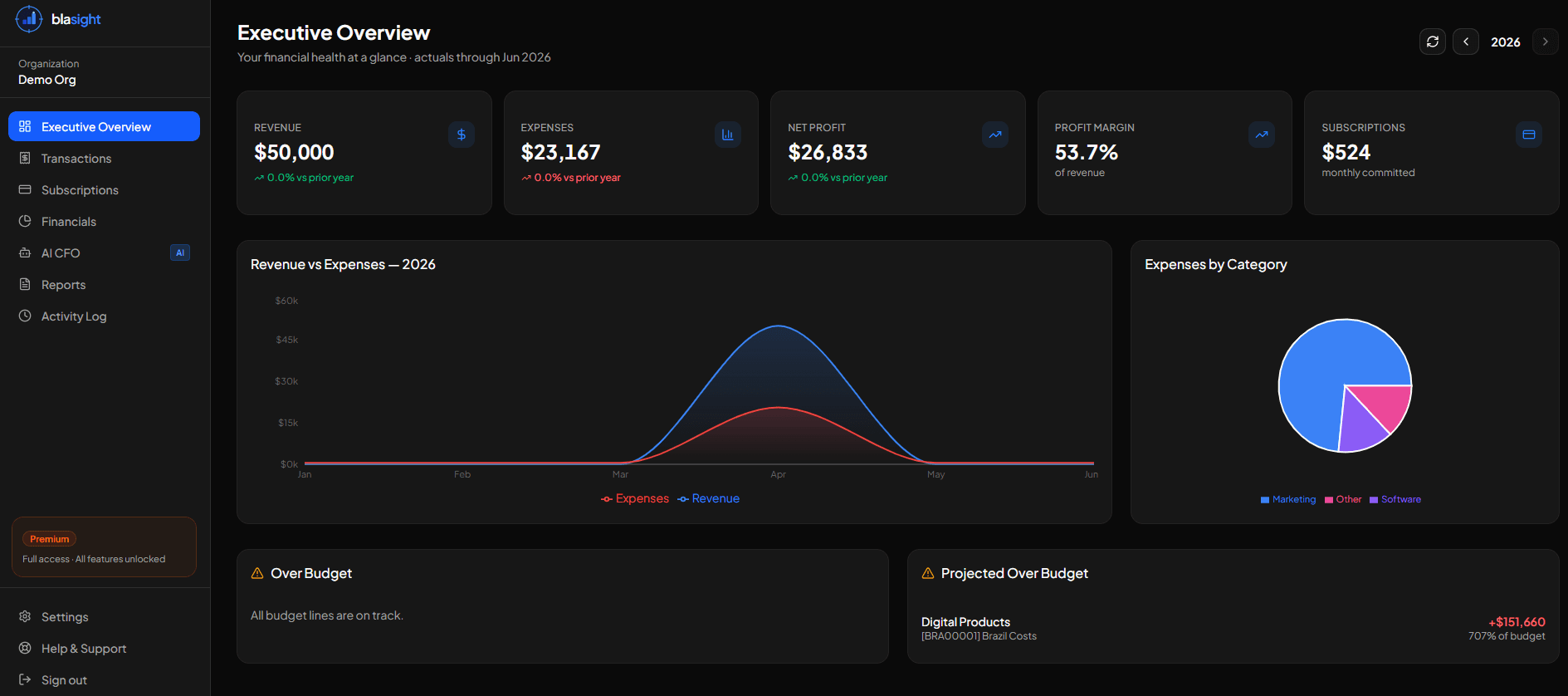The width and height of the screenshot is (1568, 696).
Task: Go to the previous year
Action: click(1466, 42)
